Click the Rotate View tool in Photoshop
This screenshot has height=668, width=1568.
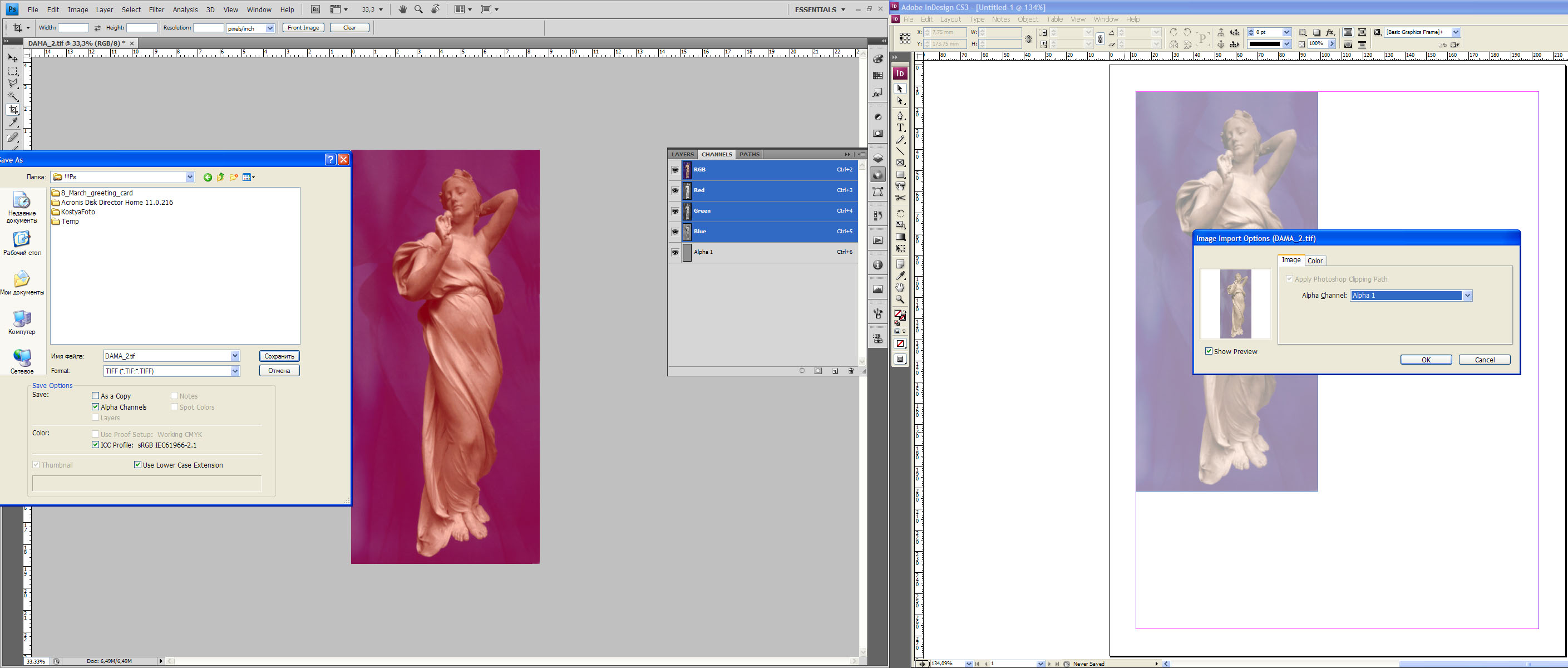point(435,9)
